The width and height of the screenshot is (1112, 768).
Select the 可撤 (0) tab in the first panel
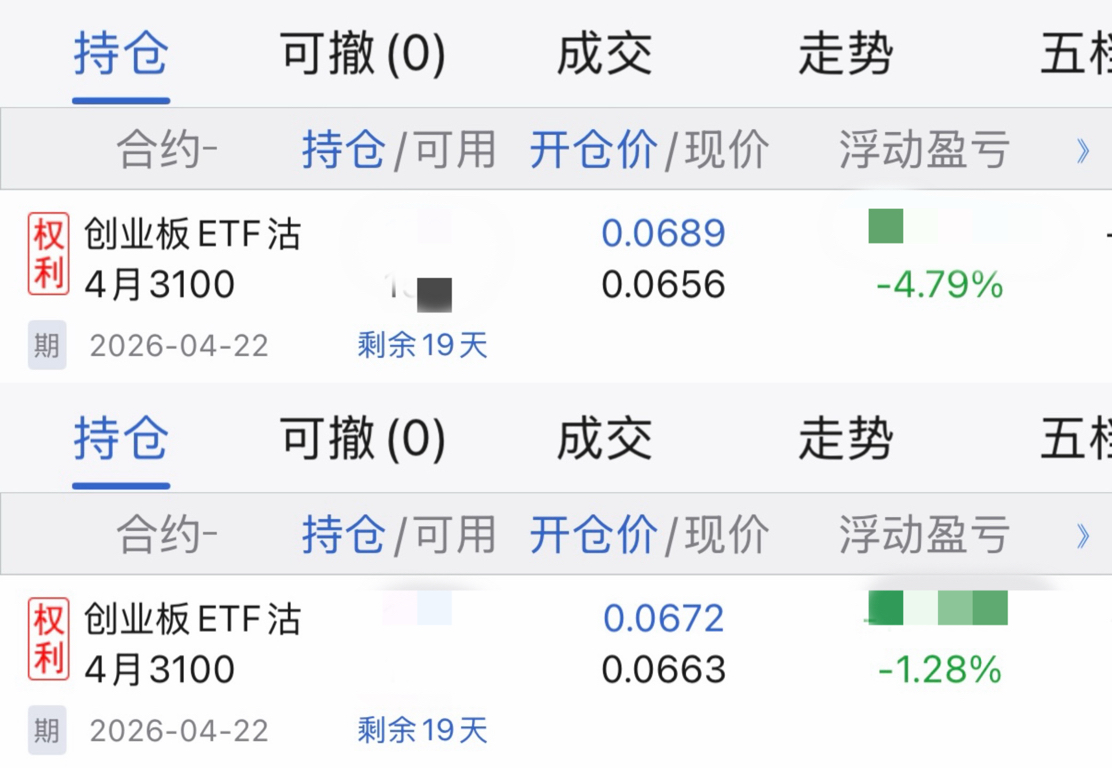[x=362, y=54]
